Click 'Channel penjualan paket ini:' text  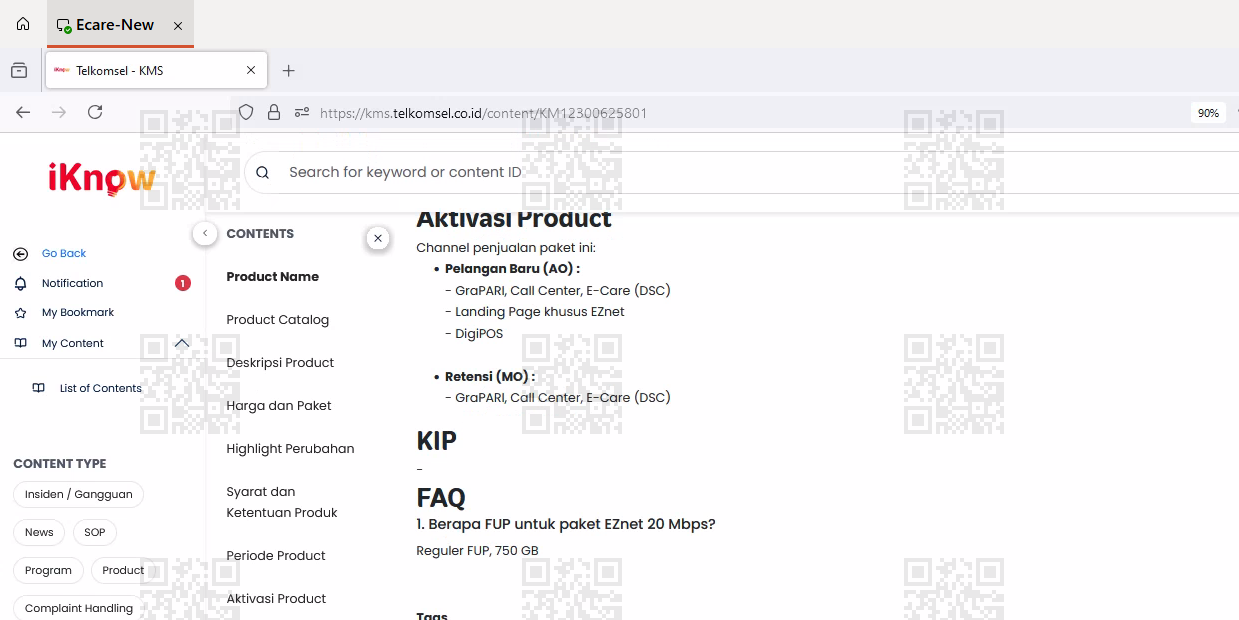[506, 248]
